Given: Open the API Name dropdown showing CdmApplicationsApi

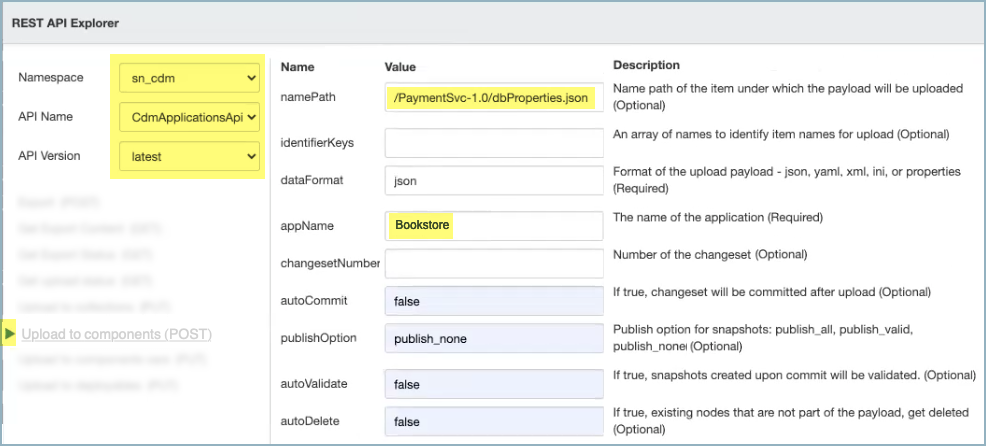Looking at the screenshot, I should point(189,117).
